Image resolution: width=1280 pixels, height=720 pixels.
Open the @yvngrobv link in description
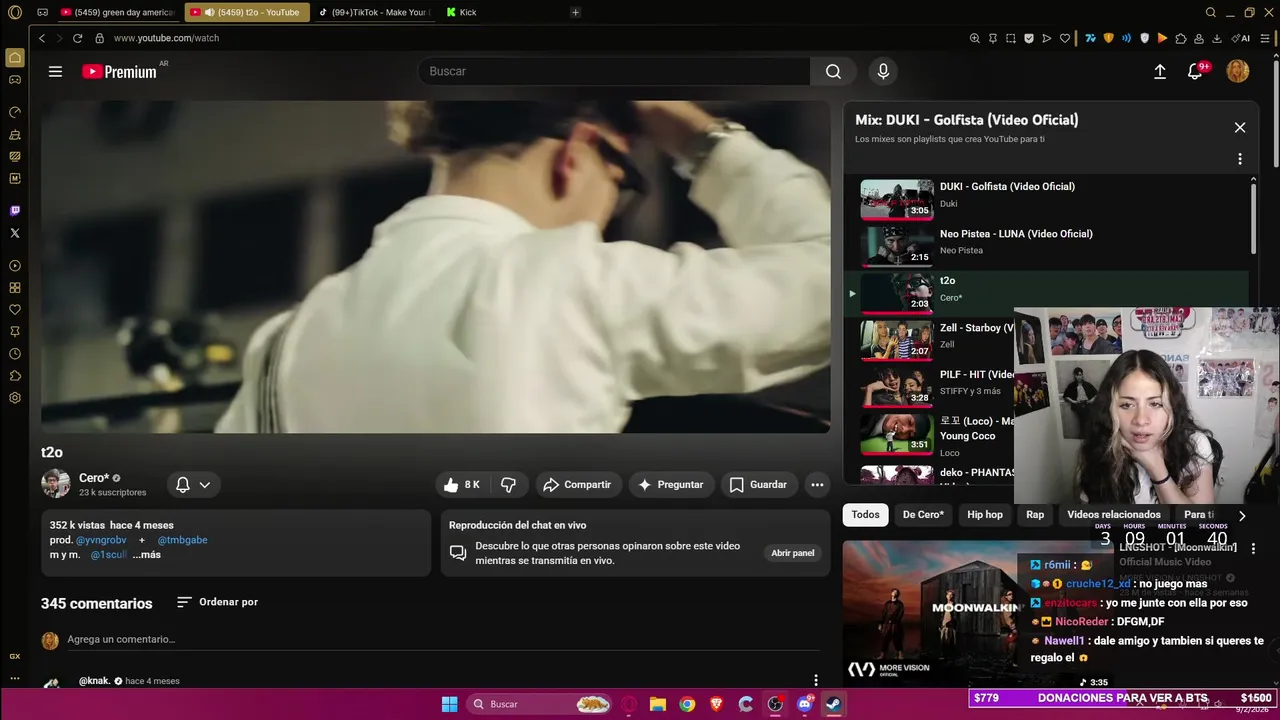(101, 540)
